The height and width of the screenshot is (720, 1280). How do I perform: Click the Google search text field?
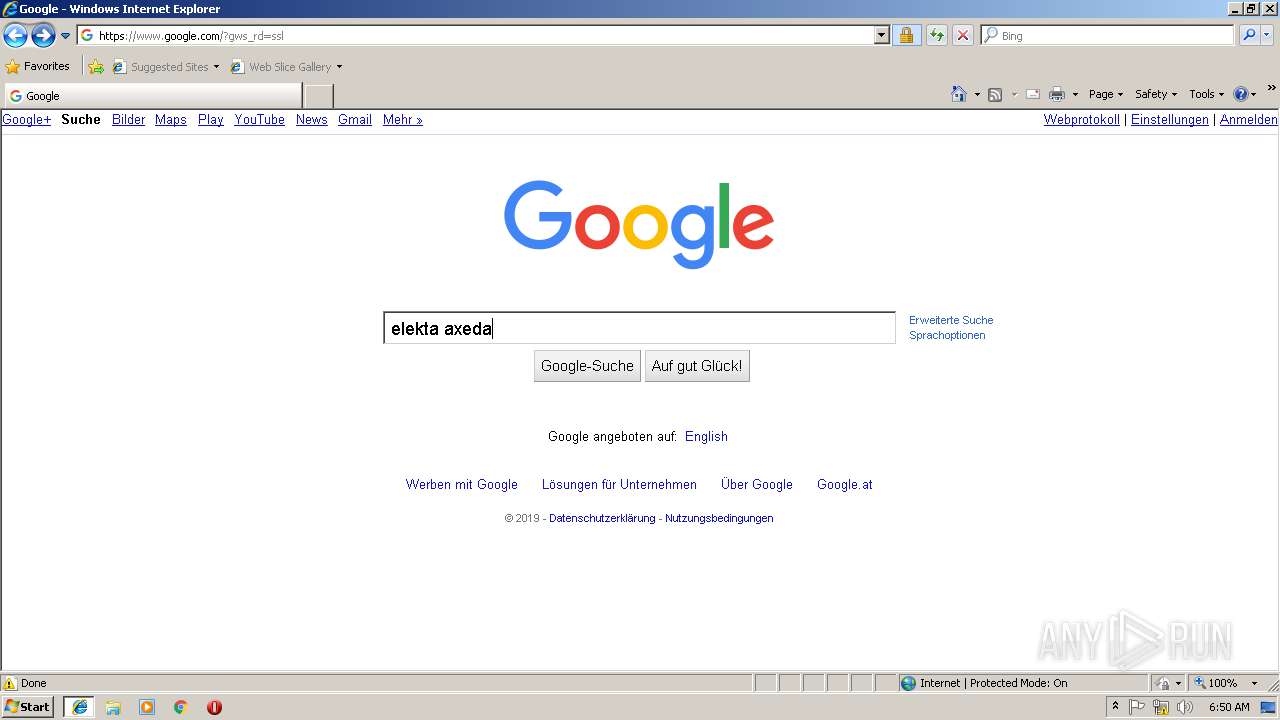click(639, 328)
